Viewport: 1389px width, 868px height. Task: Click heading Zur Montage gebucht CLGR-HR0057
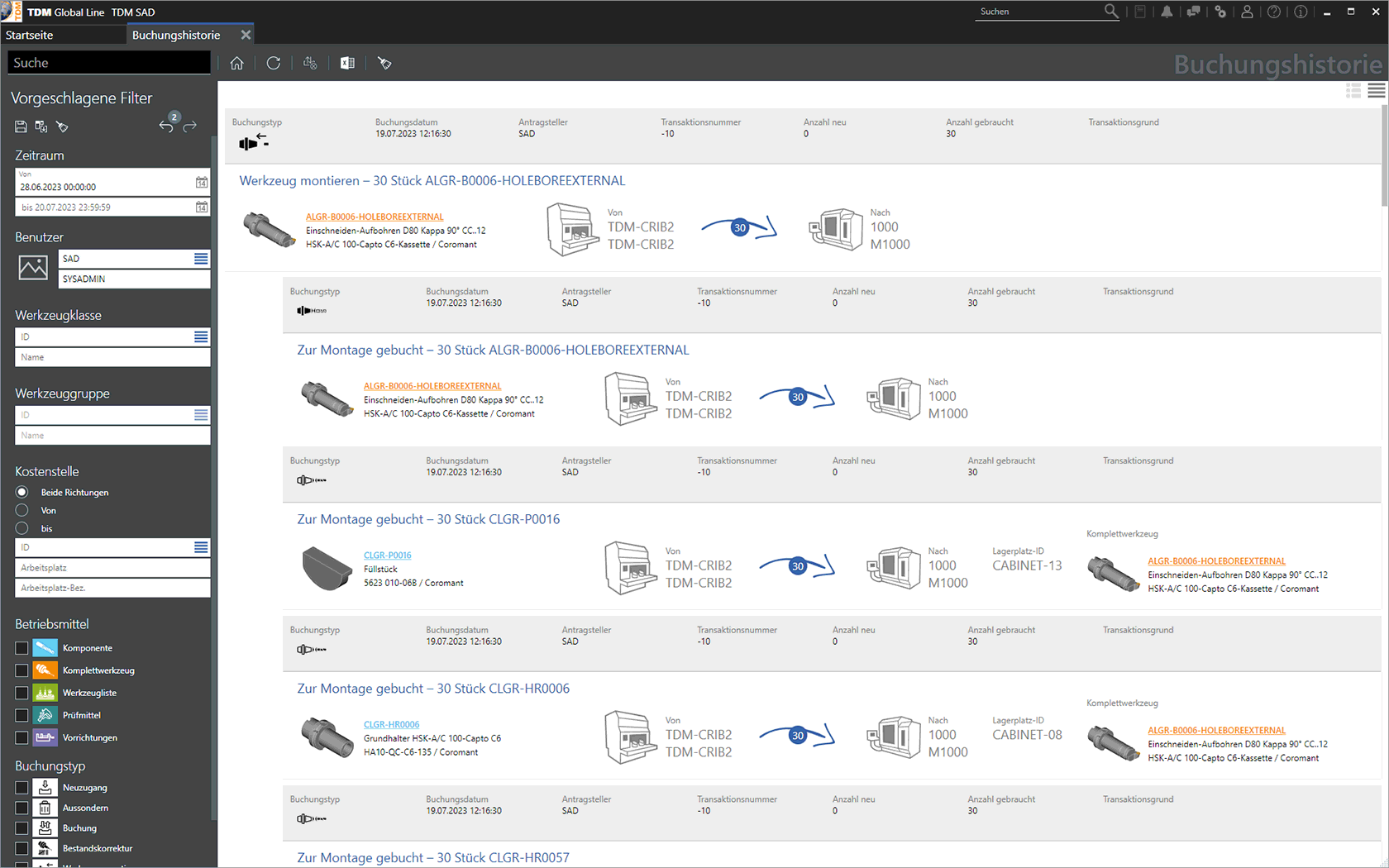433,857
